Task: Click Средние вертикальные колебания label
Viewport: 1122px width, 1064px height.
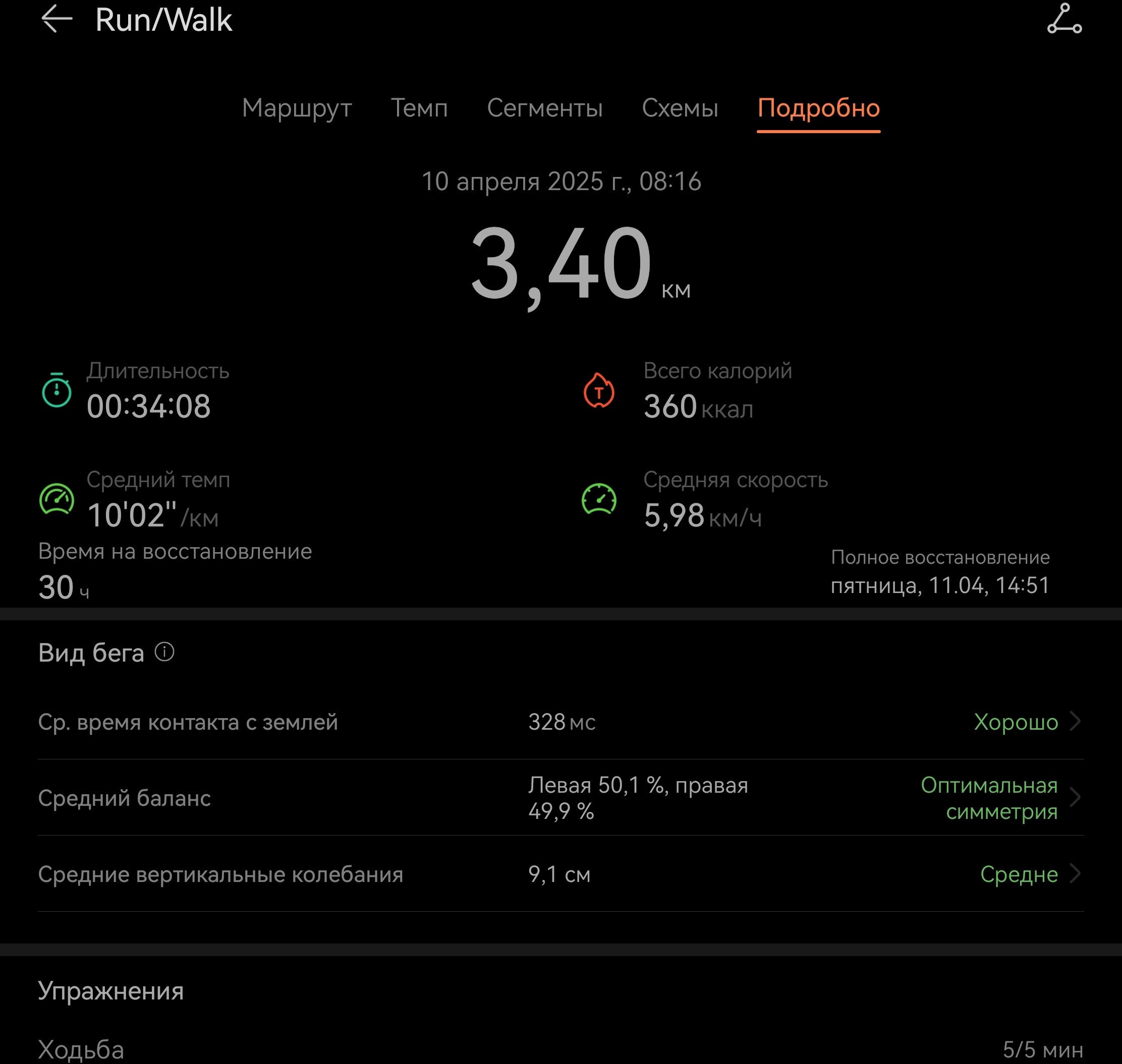Action: (220, 874)
